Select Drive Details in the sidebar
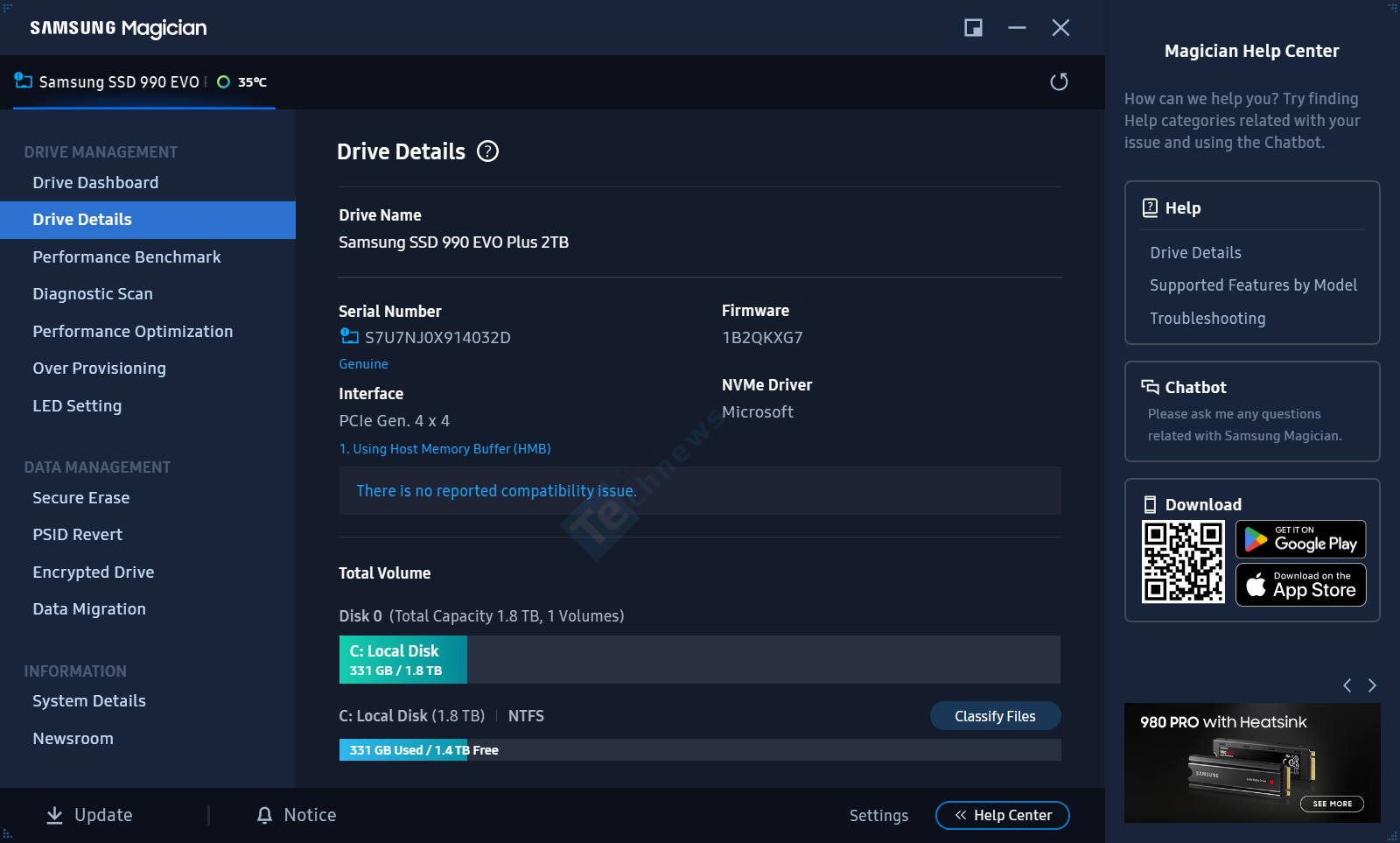Screen dimensions: 1400x843 click(148, 220)
